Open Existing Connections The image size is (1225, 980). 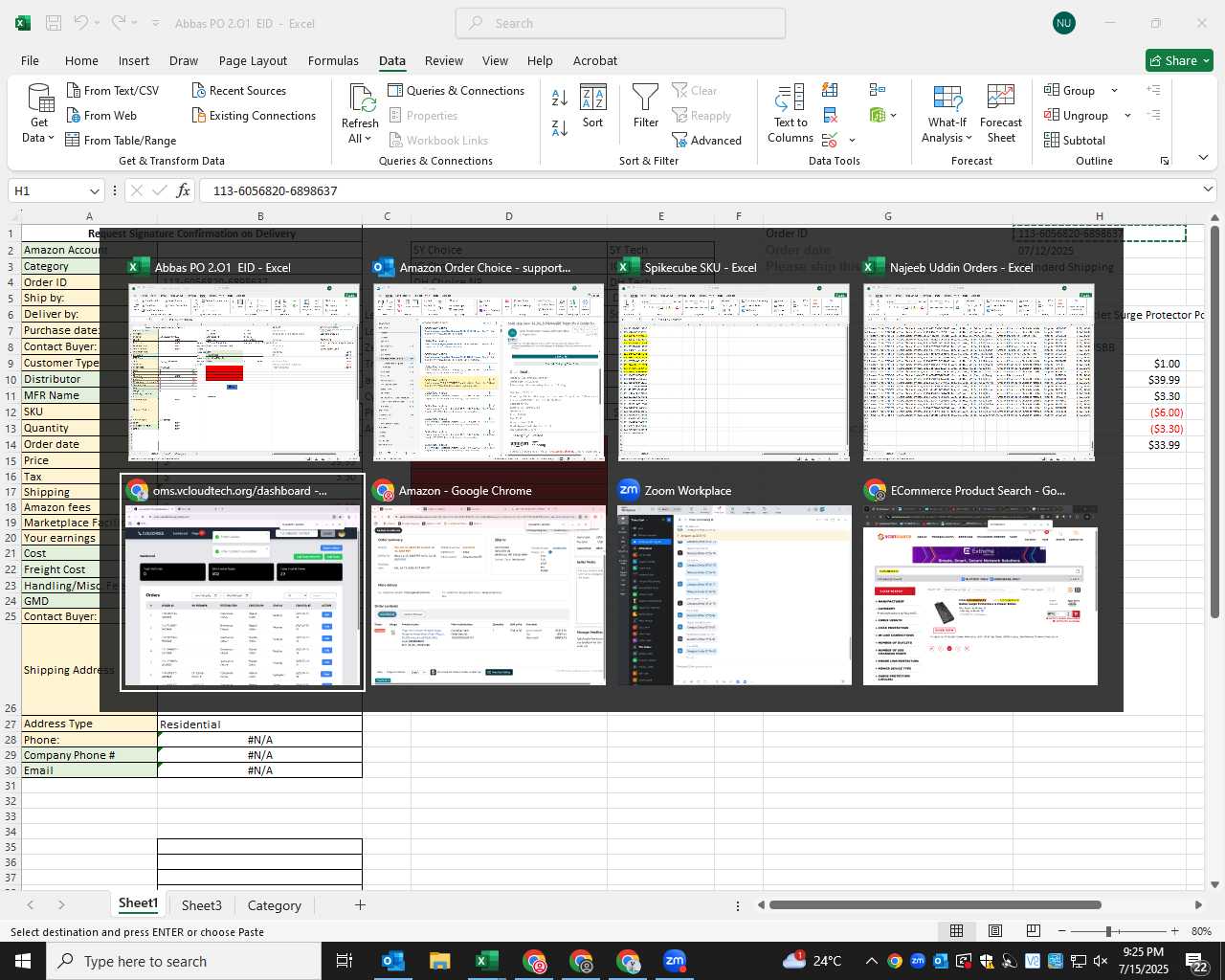pyautogui.click(x=254, y=115)
